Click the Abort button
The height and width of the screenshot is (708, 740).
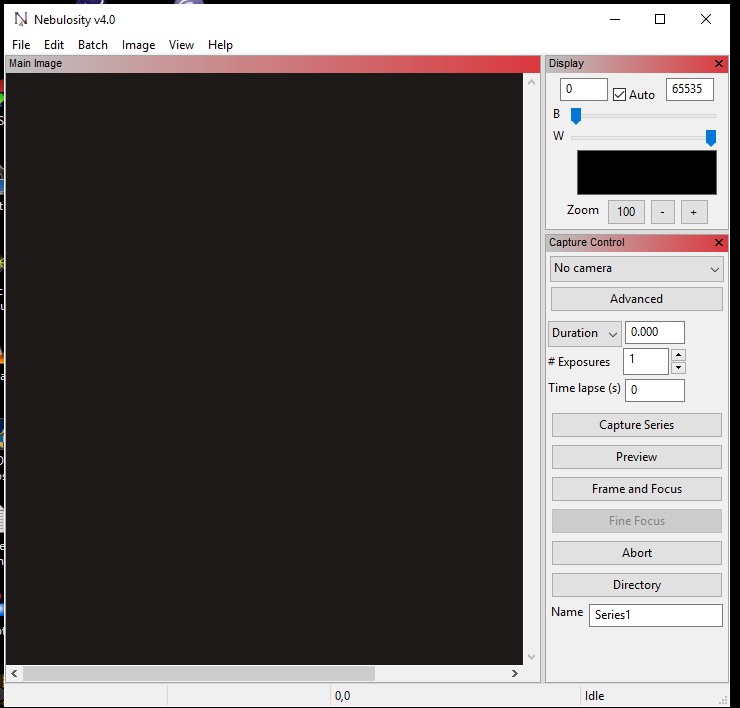pos(636,553)
